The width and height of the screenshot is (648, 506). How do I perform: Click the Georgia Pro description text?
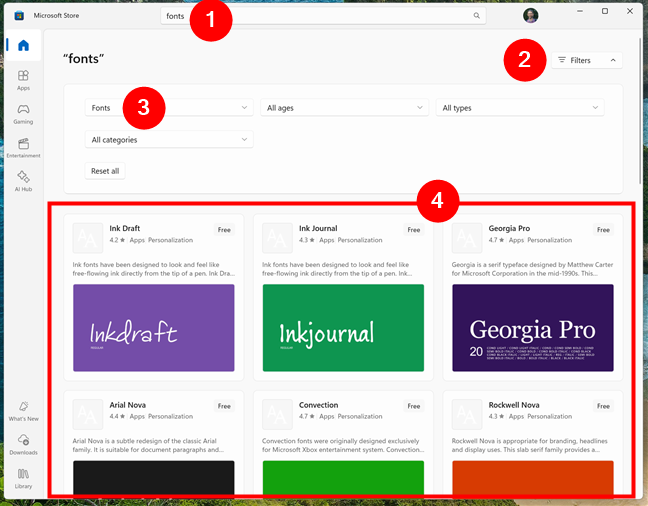532,269
